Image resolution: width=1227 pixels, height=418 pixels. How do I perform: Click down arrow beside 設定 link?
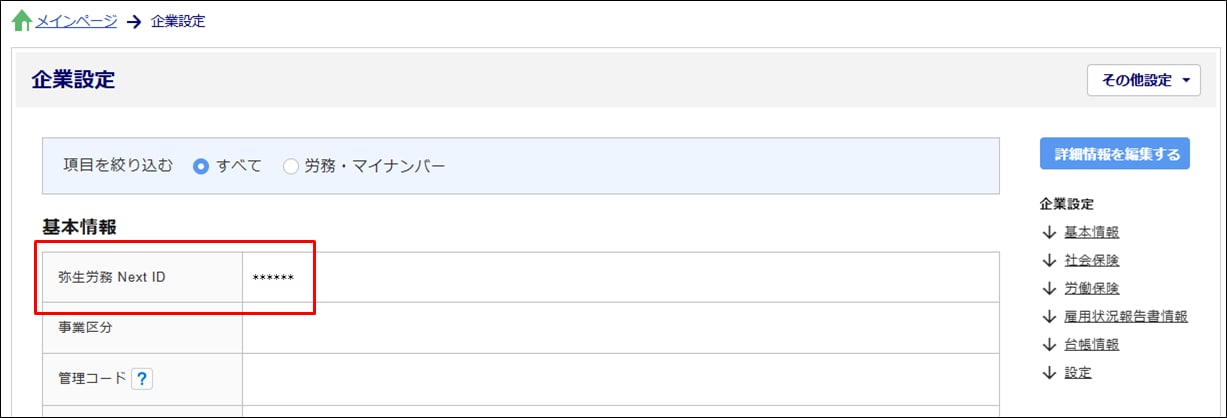coord(1048,373)
